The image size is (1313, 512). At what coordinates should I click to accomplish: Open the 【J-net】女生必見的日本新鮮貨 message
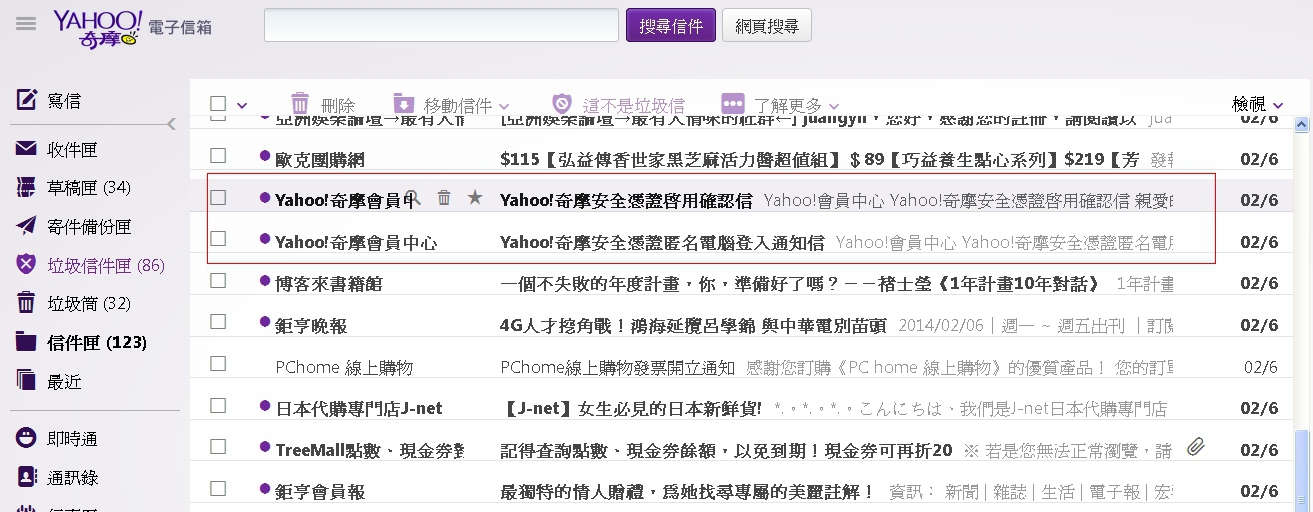point(631,408)
